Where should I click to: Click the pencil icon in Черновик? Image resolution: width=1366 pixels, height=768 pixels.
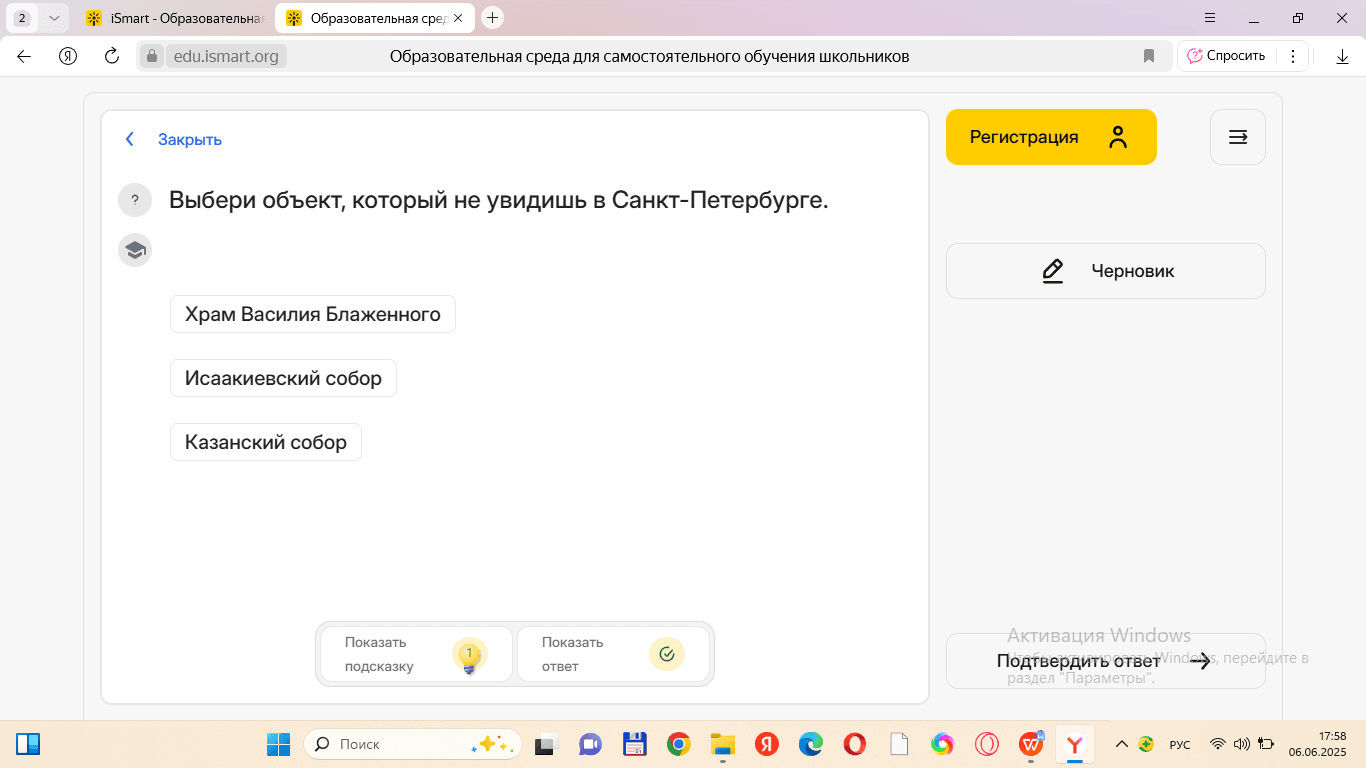[x=1052, y=271]
